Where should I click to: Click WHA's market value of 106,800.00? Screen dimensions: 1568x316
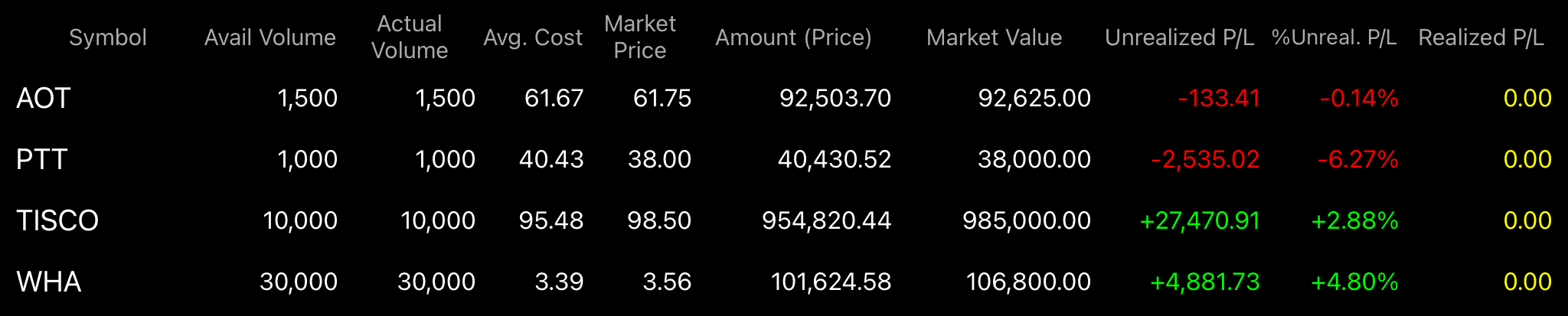point(1028,282)
